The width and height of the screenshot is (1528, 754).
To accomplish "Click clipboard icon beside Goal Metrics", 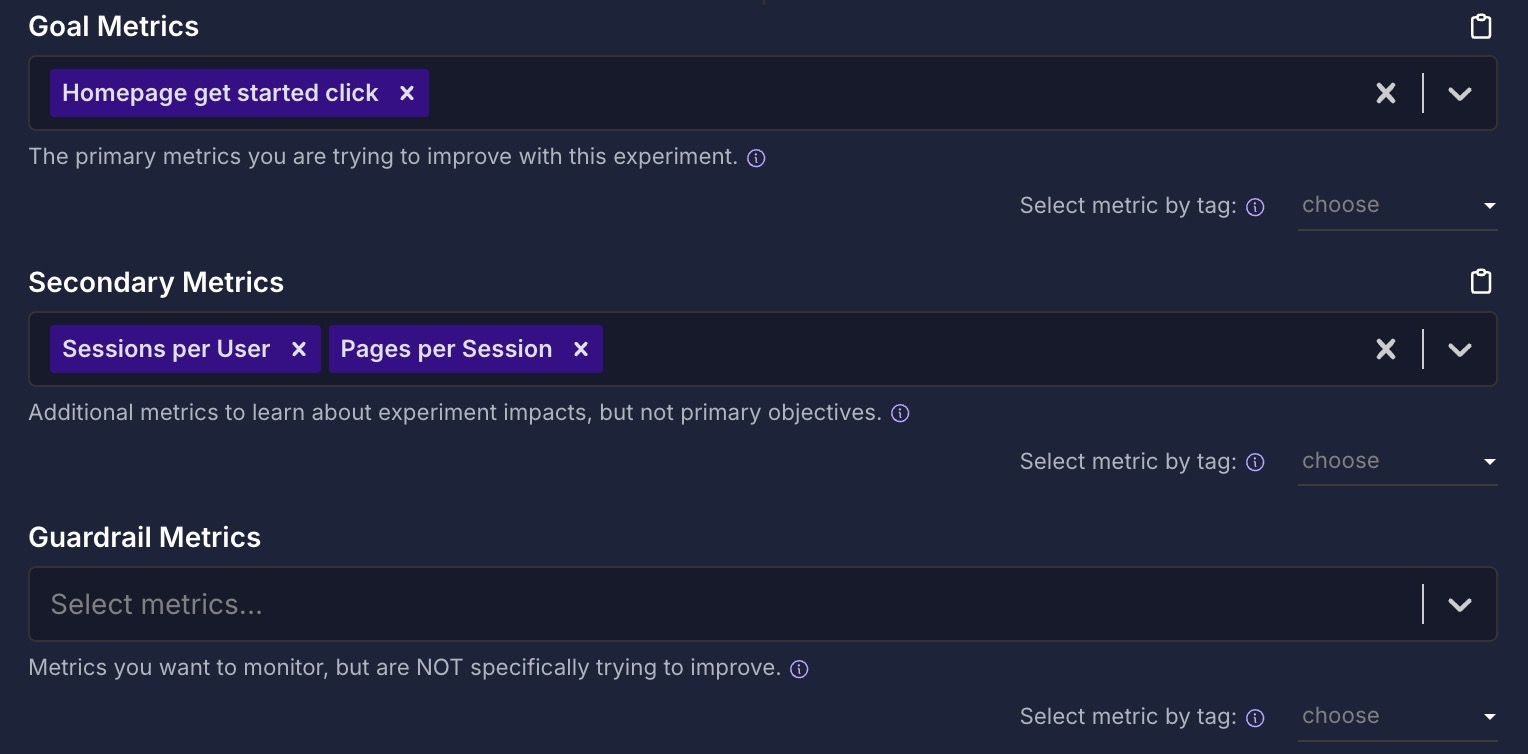I will pos(1481,27).
